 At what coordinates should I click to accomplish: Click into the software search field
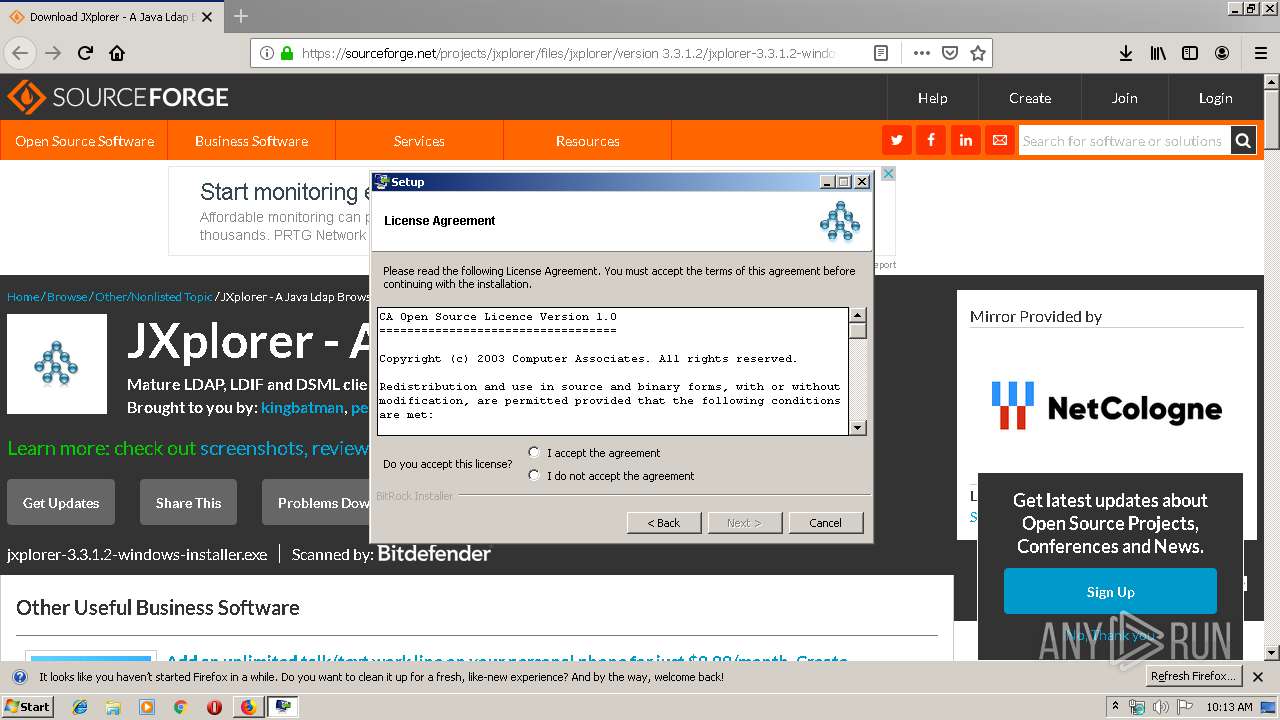click(x=1124, y=141)
